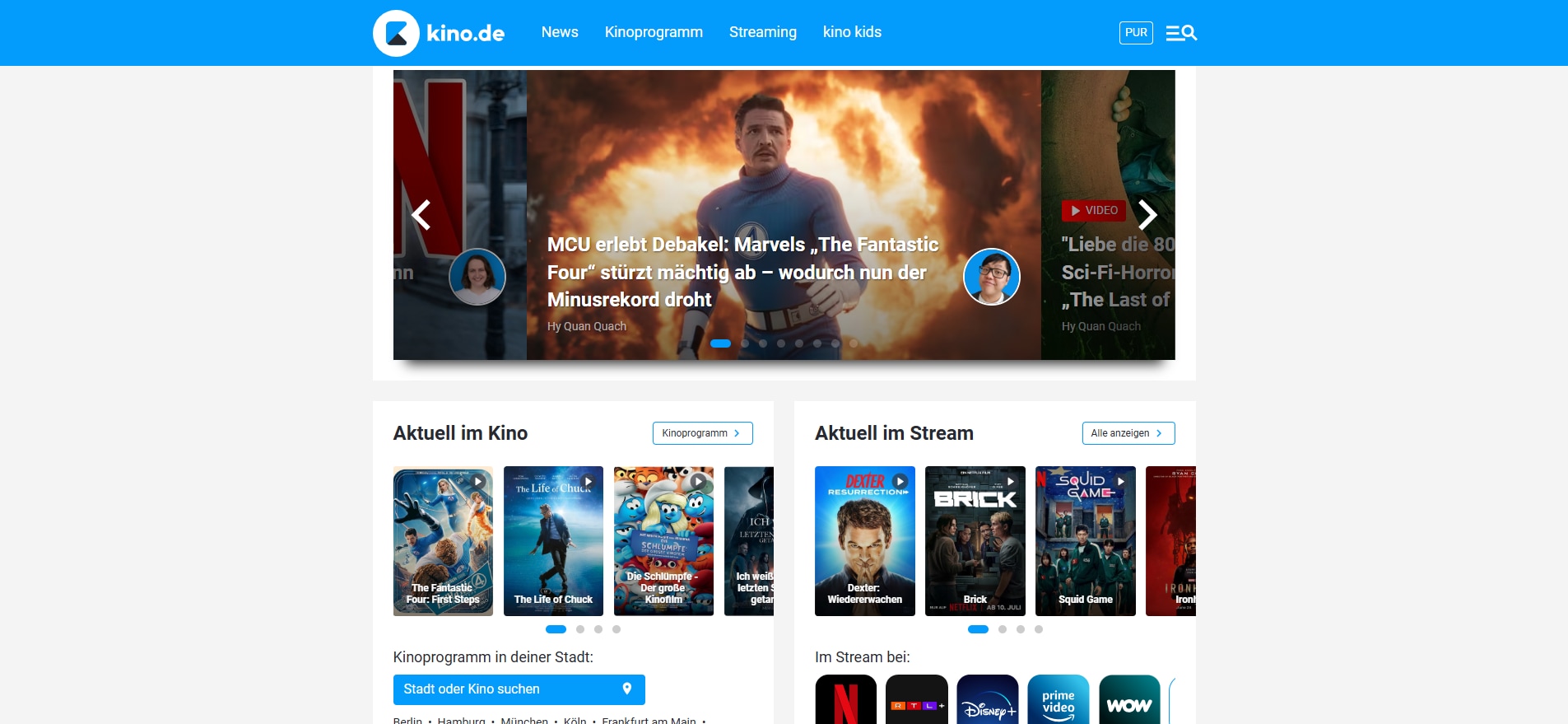
Task: Go to previous hero slide arrow
Action: tap(421, 215)
